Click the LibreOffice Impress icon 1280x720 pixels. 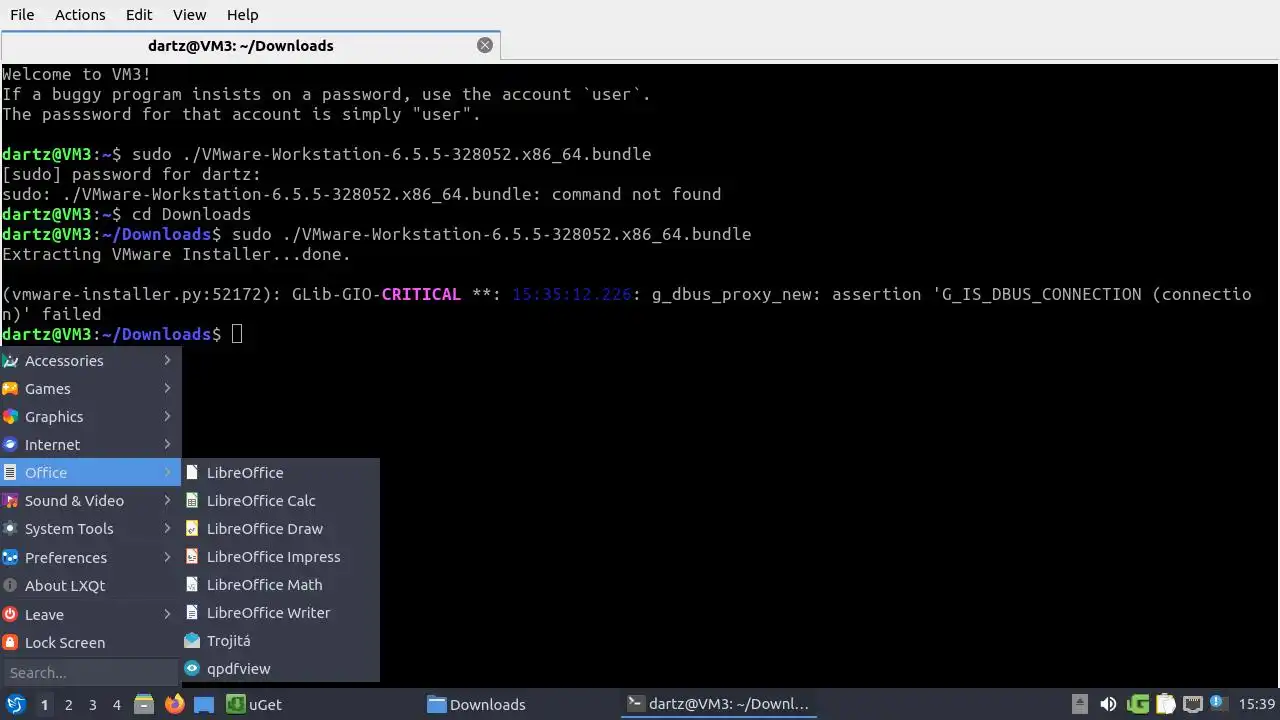click(x=192, y=556)
